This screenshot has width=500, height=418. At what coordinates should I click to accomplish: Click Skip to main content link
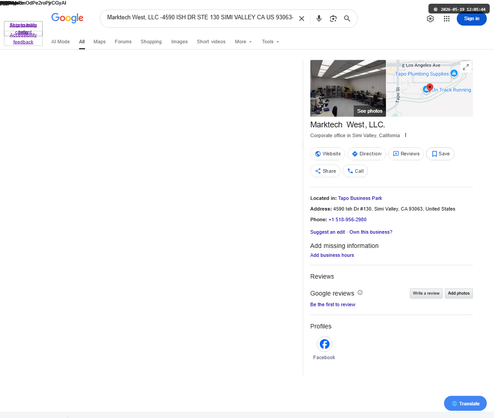coord(23,28)
